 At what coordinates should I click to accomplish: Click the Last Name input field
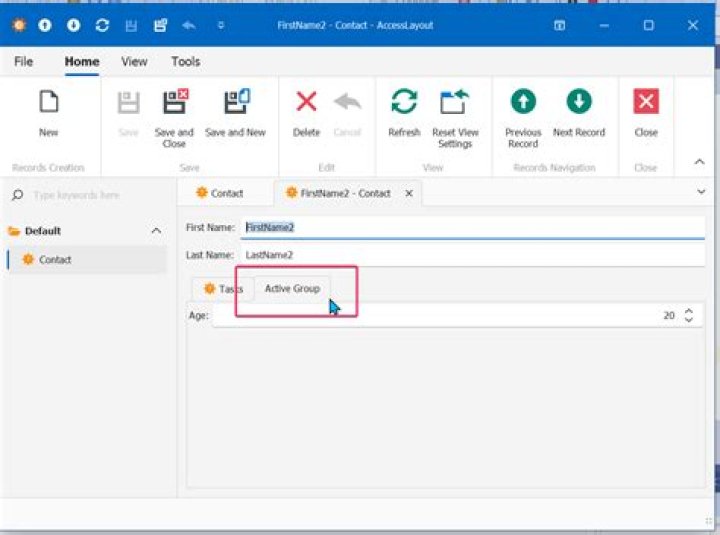(x=472, y=255)
